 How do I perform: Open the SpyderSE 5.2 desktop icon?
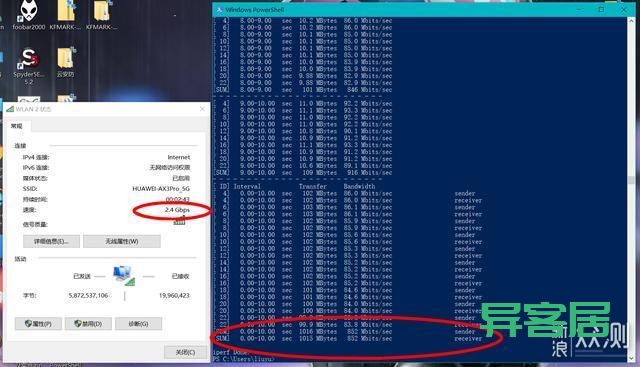29,65
